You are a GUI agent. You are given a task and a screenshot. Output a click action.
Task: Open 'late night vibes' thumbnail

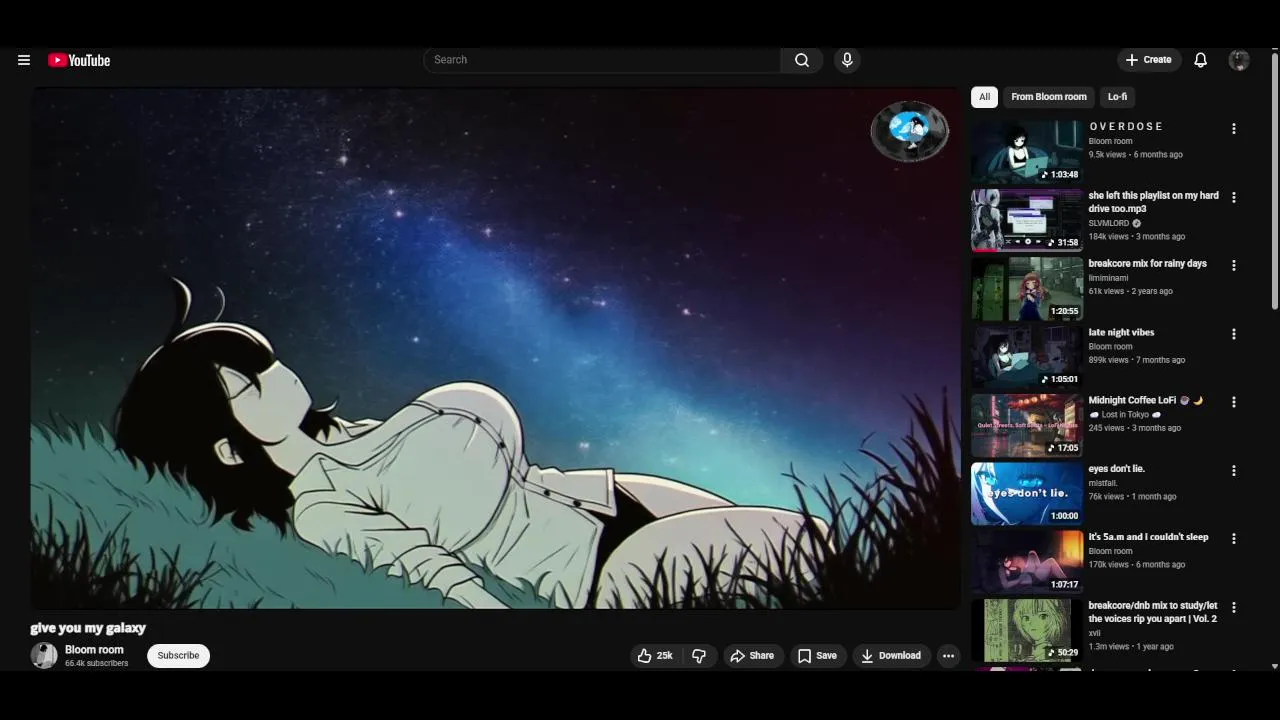pyautogui.click(x=1027, y=357)
